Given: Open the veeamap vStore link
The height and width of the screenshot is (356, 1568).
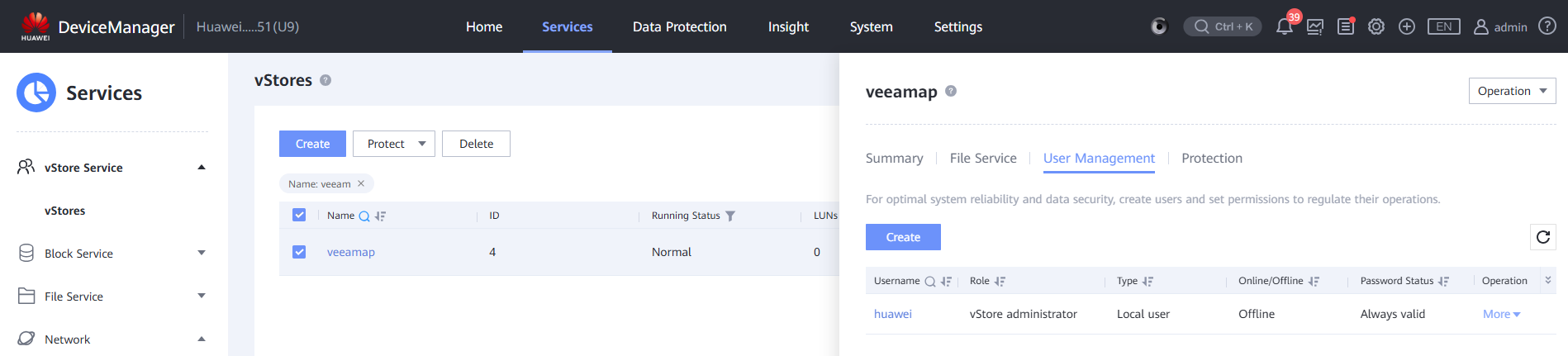Looking at the screenshot, I should click(x=351, y=252).
